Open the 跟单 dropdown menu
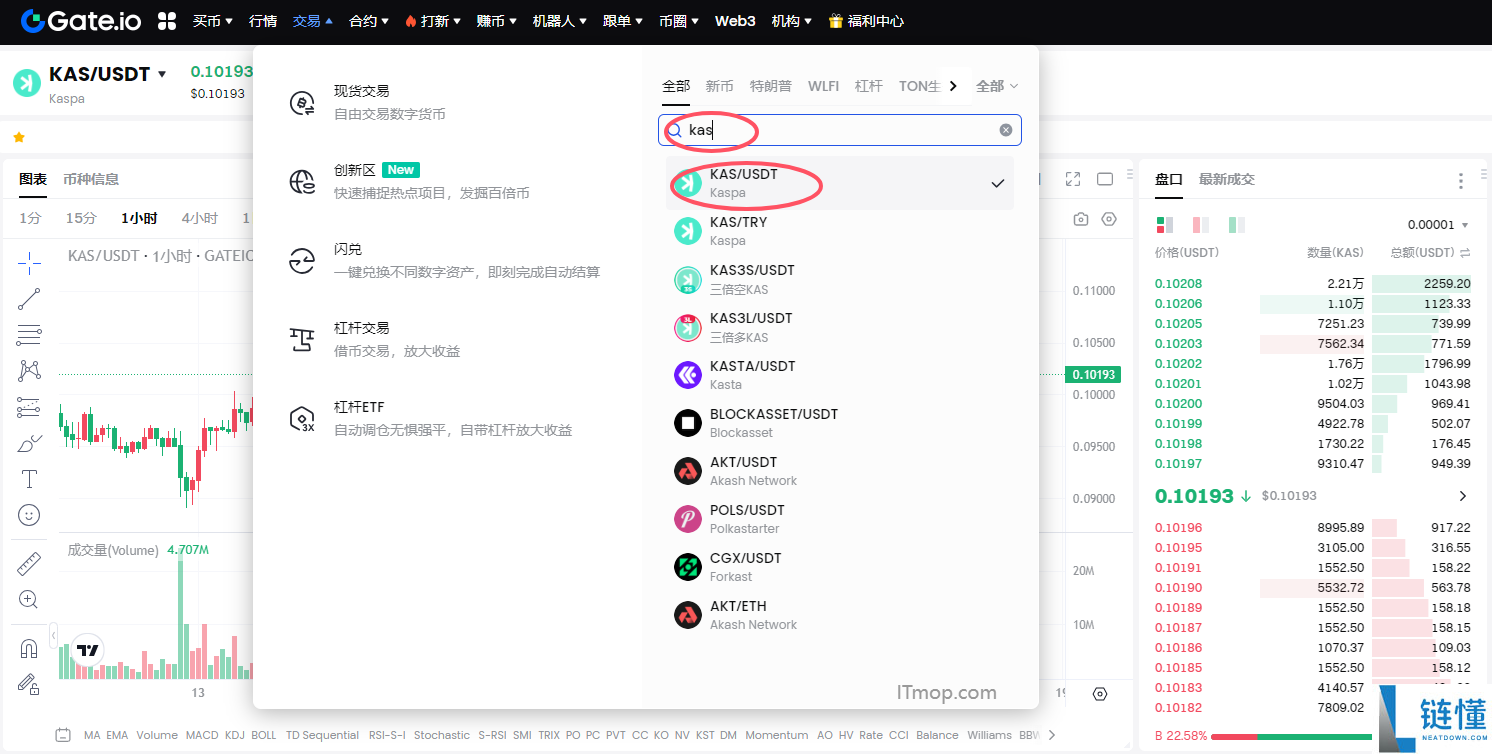The height and width of the screenshot is (754, 1492). [624, 21]
